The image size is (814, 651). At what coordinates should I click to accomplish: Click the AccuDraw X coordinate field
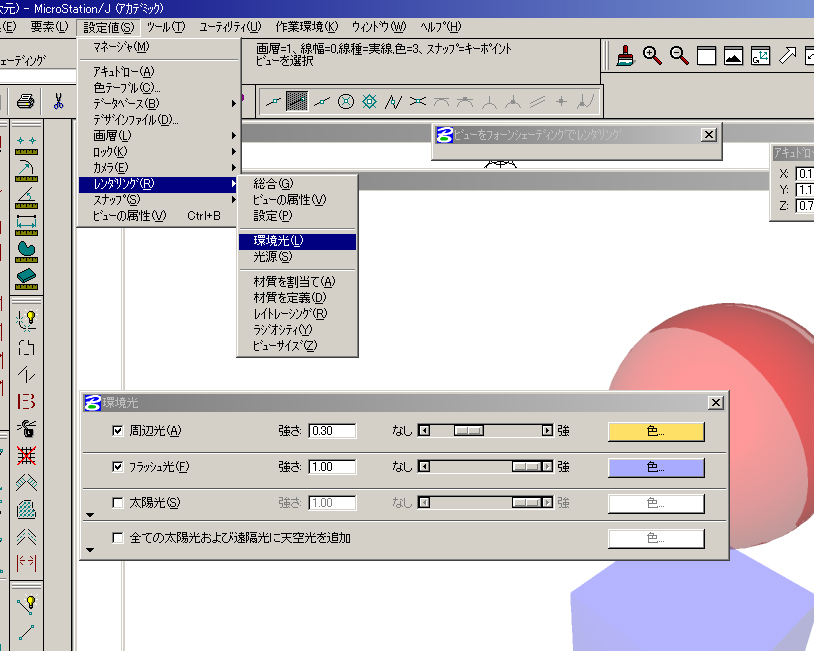[x=805, y=173]
